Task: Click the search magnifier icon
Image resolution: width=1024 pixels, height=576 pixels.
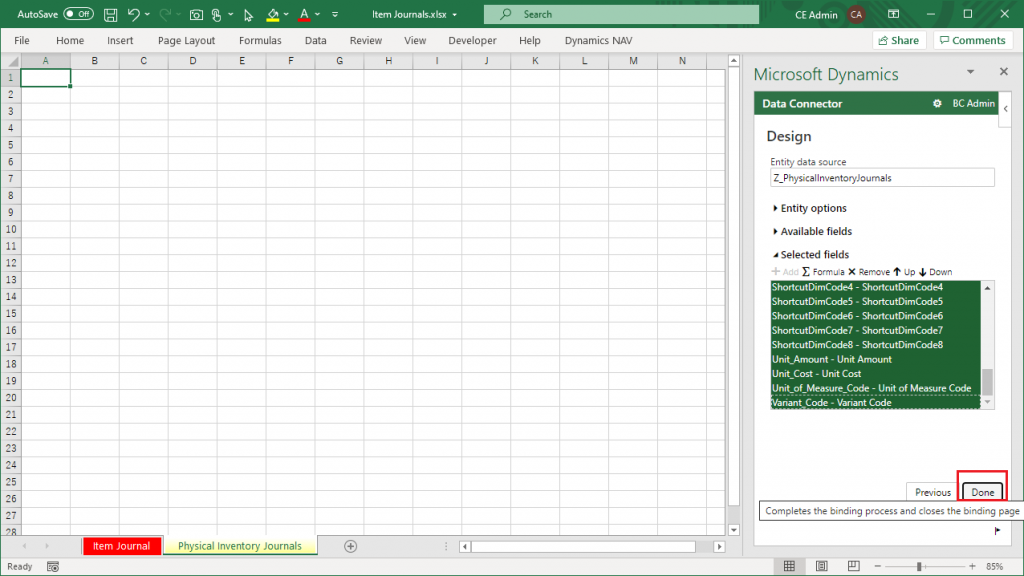Action: (x=505, y=14)
